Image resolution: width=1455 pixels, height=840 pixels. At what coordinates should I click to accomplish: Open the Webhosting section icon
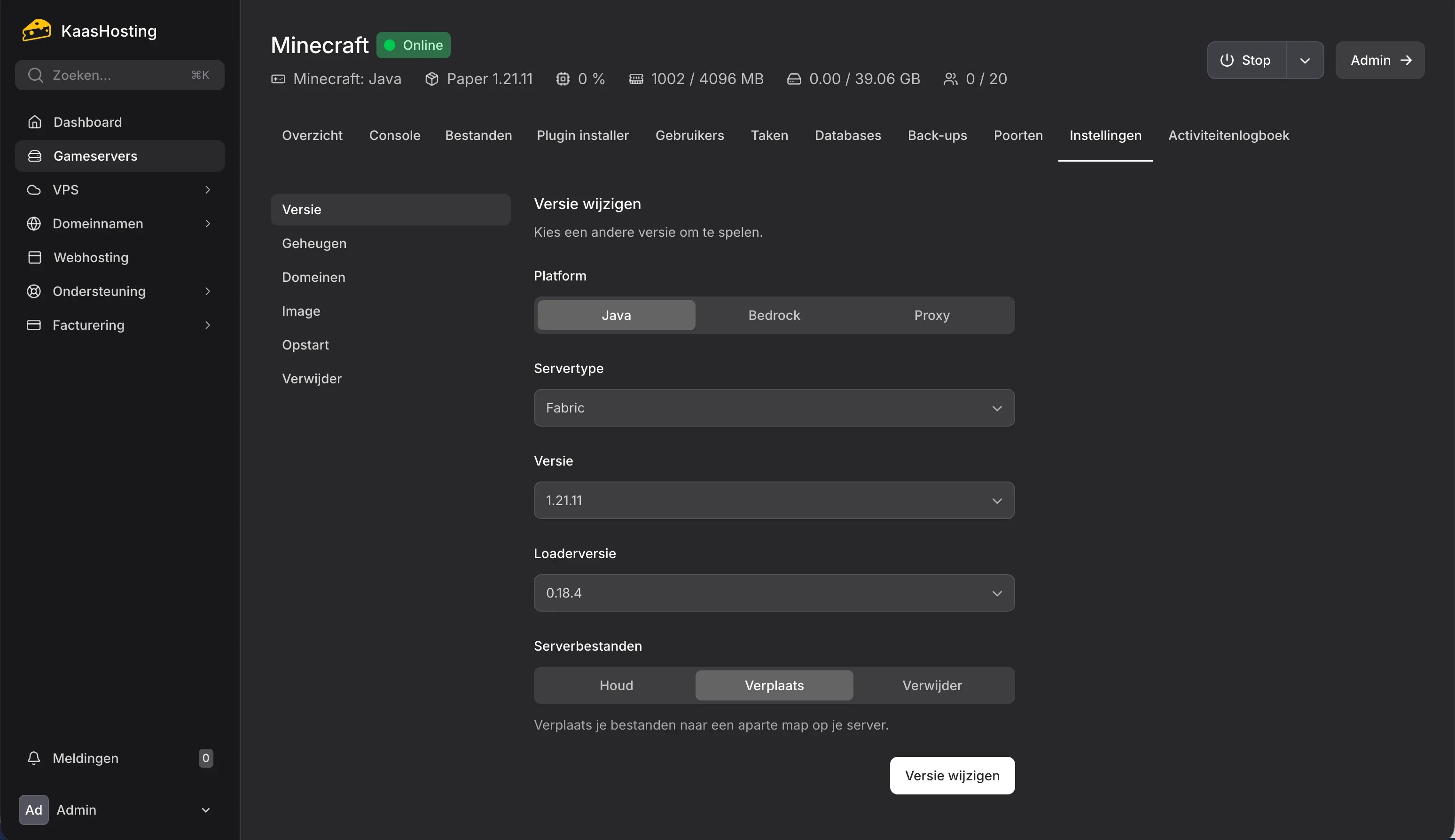pos(34,257)
